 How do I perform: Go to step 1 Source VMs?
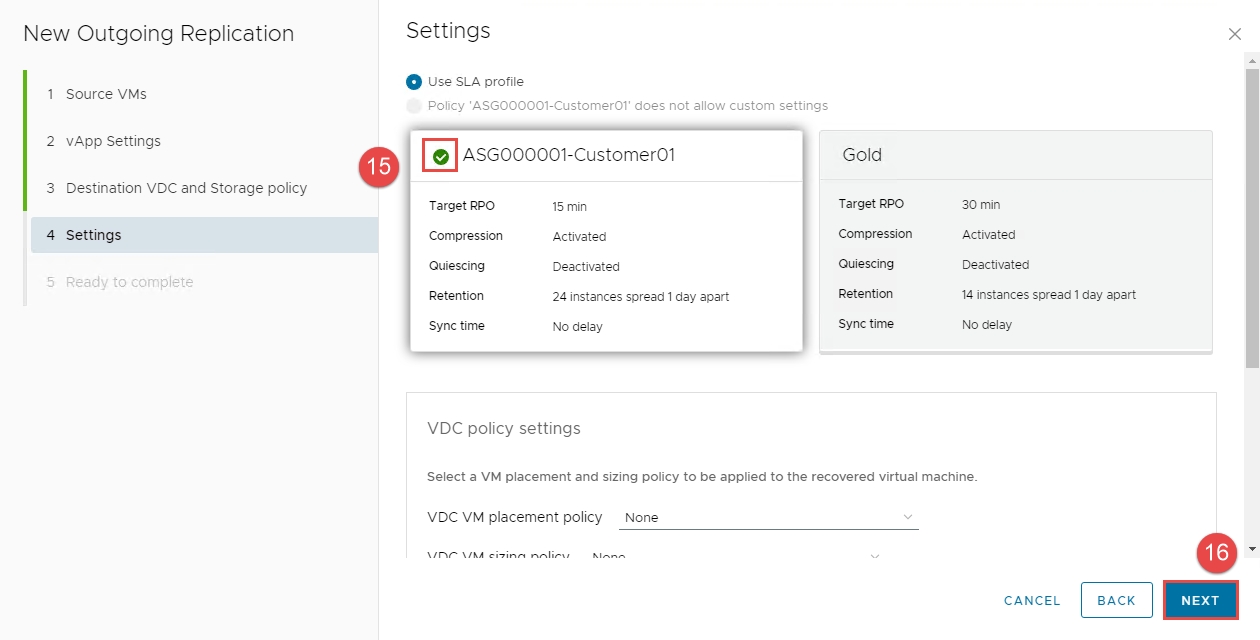click(x=106, y=94)
